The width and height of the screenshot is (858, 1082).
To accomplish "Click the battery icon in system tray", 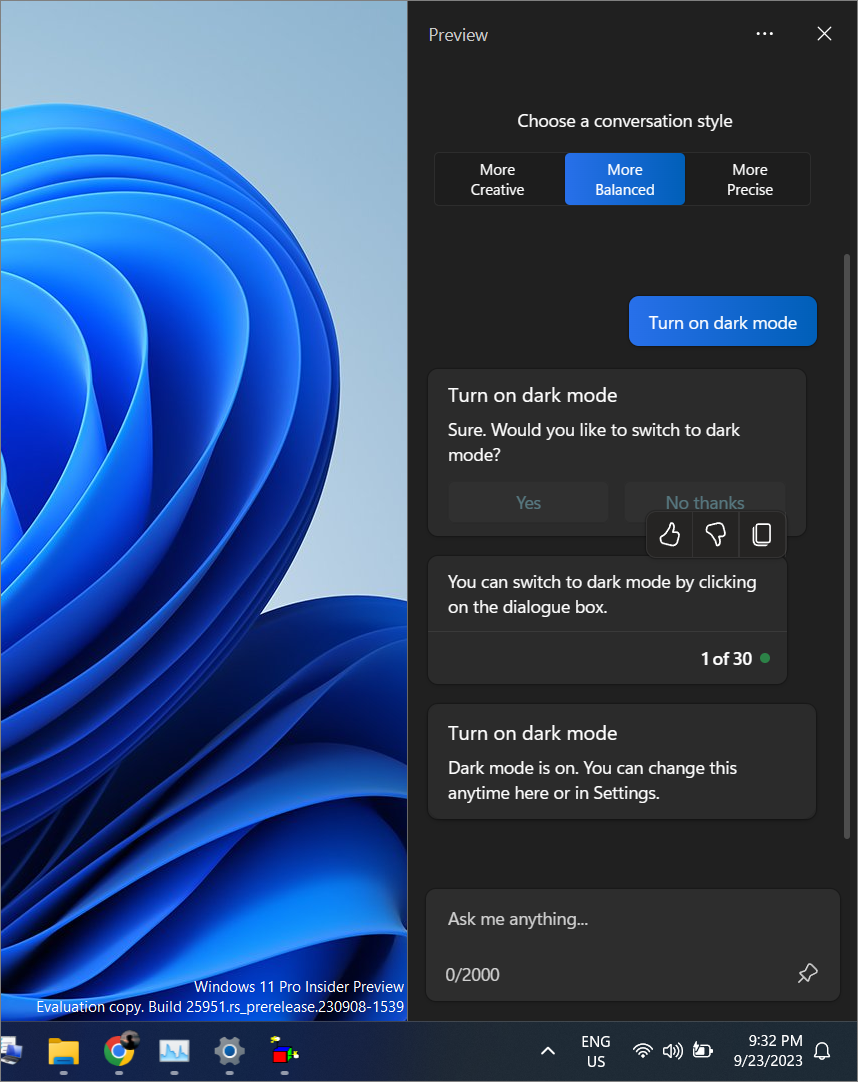I will click(x=703, y=1051).
